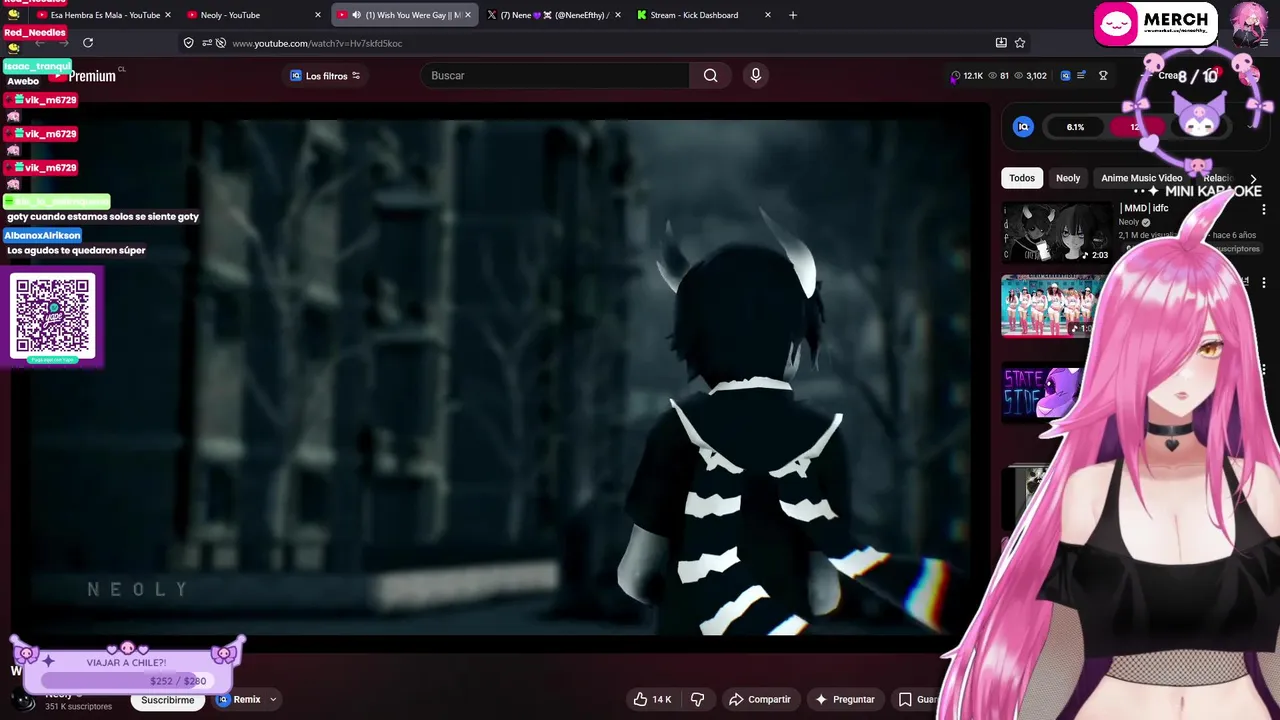Open the MMD idfc video thumbnail

point(1056,232)
